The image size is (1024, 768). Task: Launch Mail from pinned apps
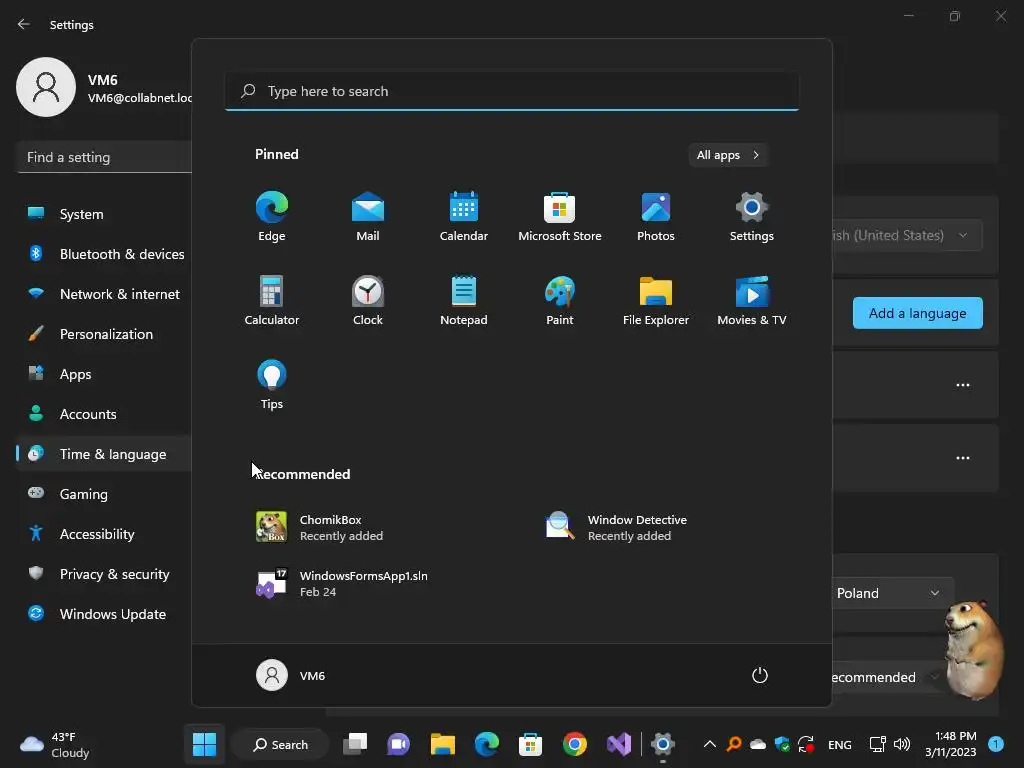pos(368,216)
